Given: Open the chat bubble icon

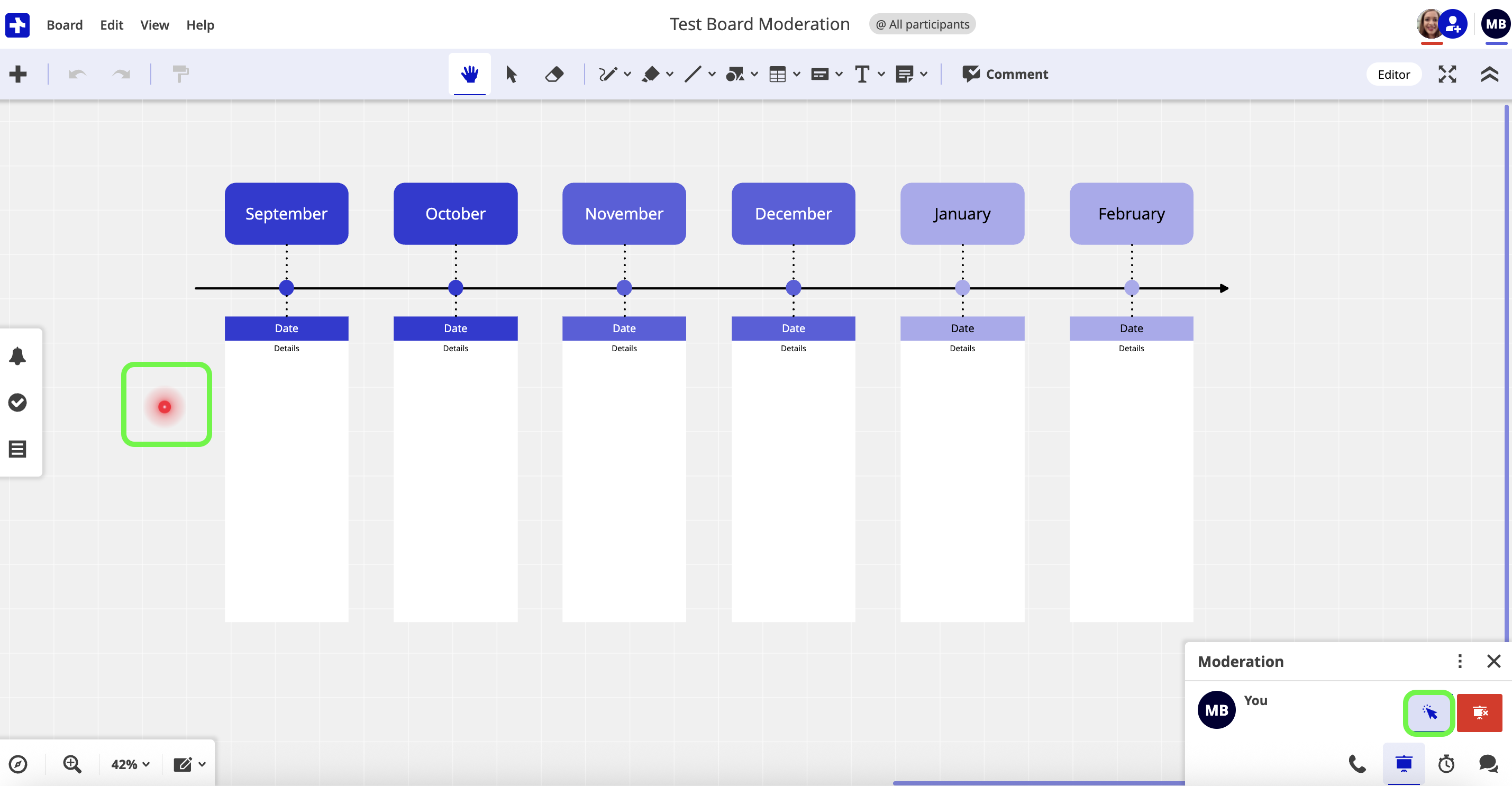Looking at the screenshot, I should (x=1488, y=764).
